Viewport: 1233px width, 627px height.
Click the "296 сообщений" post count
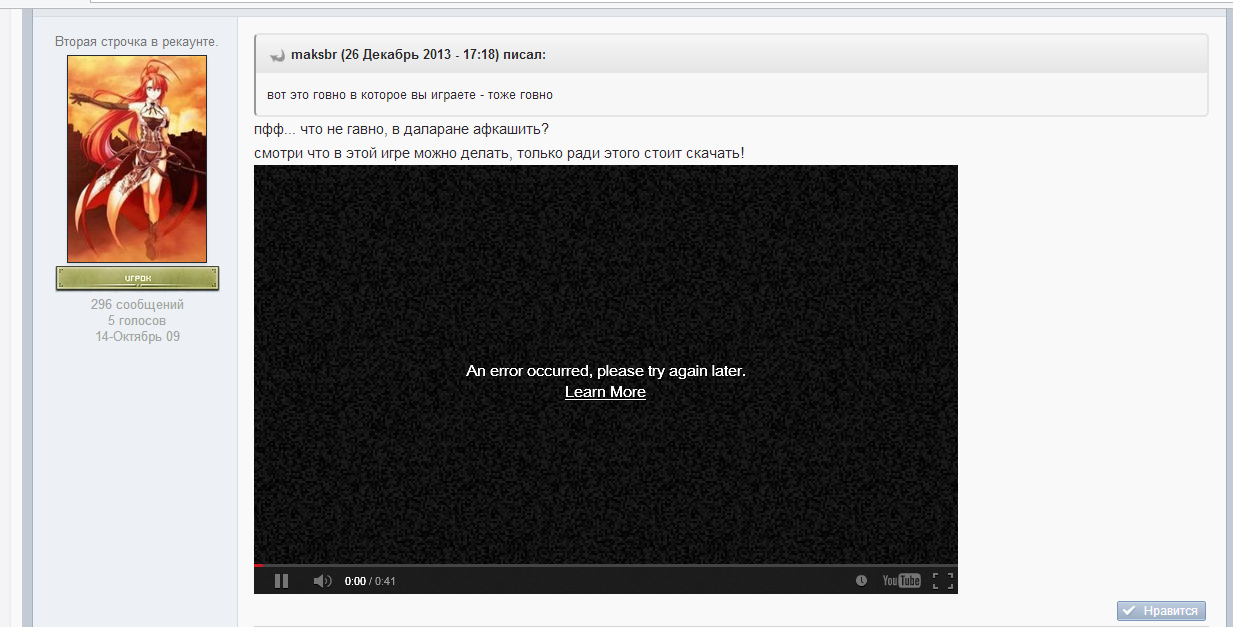coord(137,305)
